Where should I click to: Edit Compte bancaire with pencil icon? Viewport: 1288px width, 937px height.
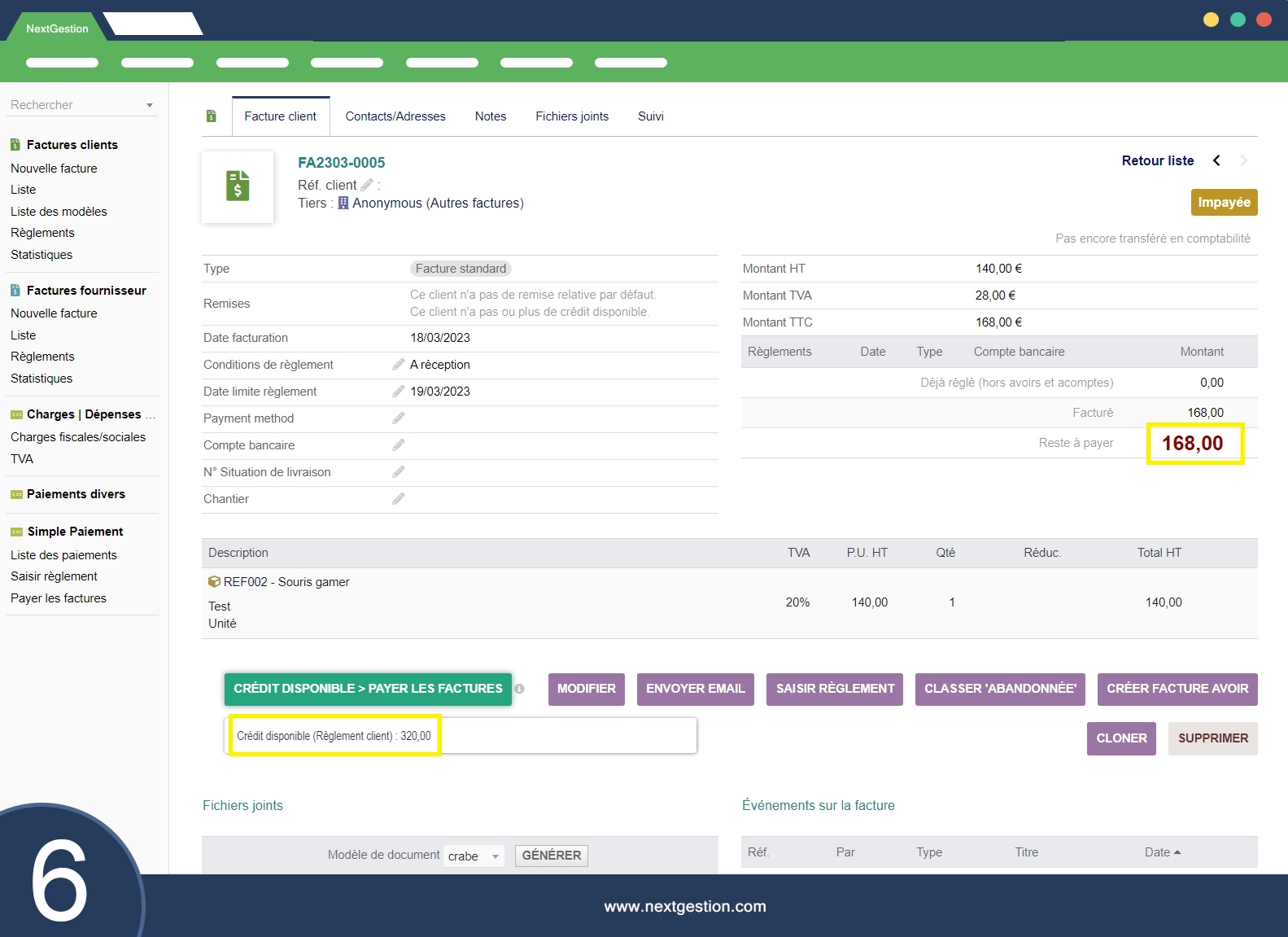pos(398,445)
